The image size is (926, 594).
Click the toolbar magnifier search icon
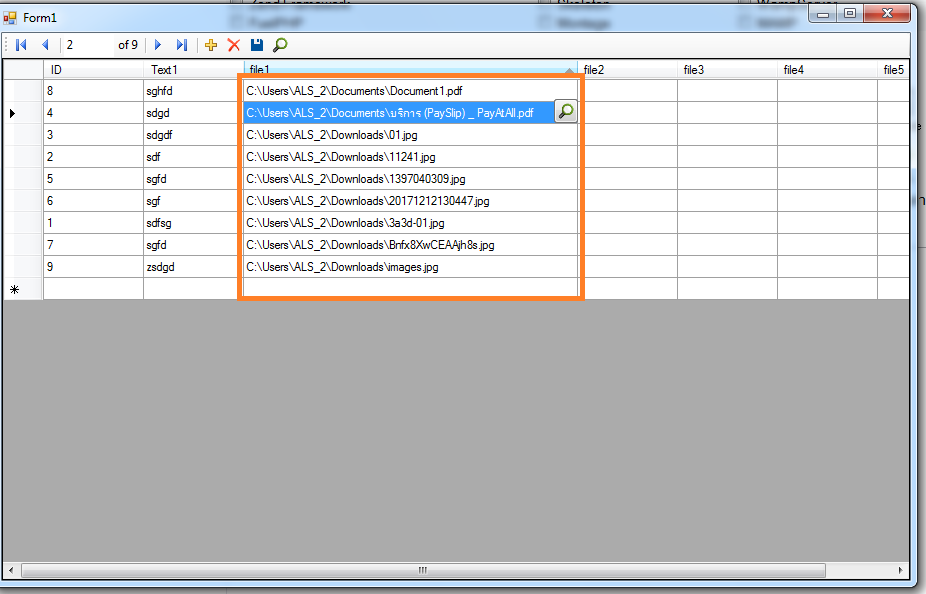(281, 45)
